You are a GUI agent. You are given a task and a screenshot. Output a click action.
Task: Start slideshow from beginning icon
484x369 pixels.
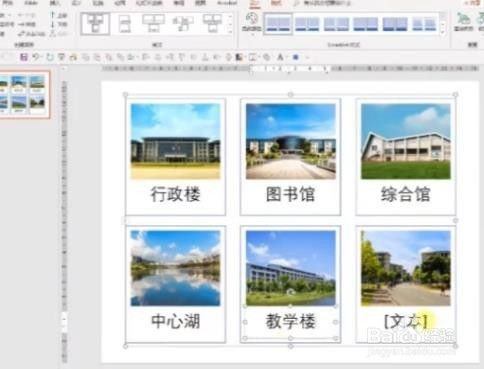[61, 57]
